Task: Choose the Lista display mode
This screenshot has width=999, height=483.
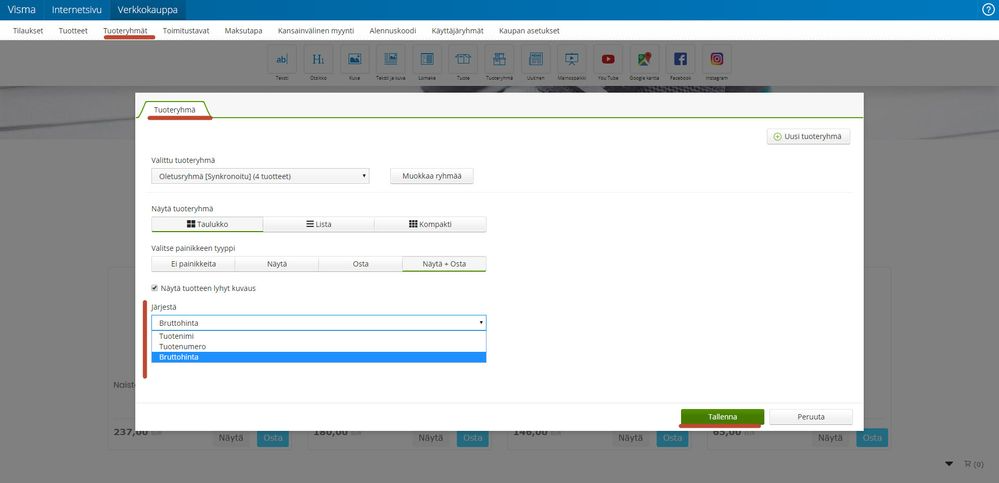Action: [x=319, y=224]
